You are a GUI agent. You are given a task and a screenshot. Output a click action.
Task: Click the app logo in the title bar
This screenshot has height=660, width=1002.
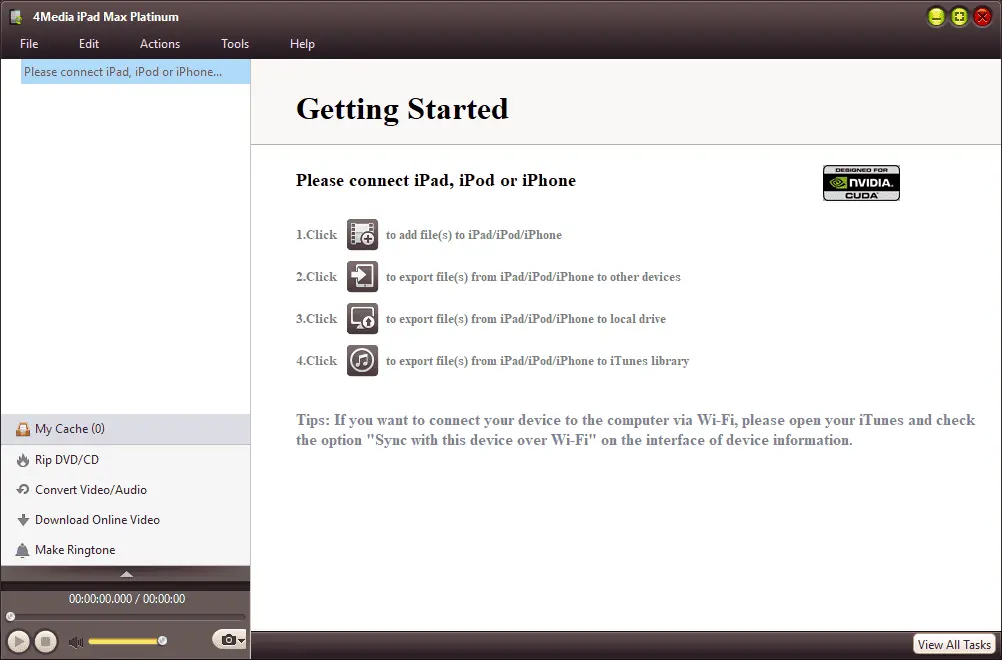17,17
